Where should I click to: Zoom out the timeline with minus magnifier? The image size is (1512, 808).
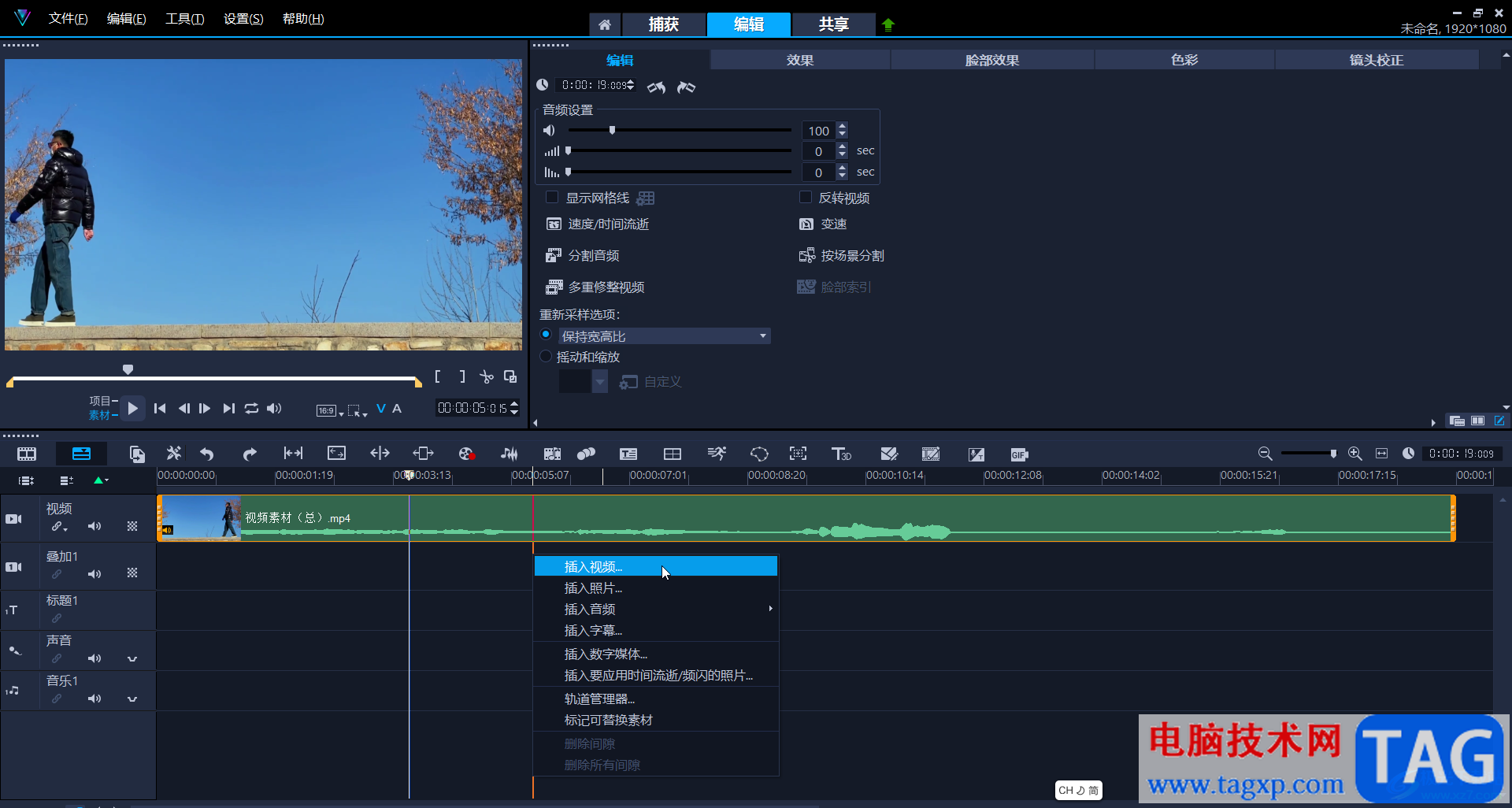pos(1265,454)
